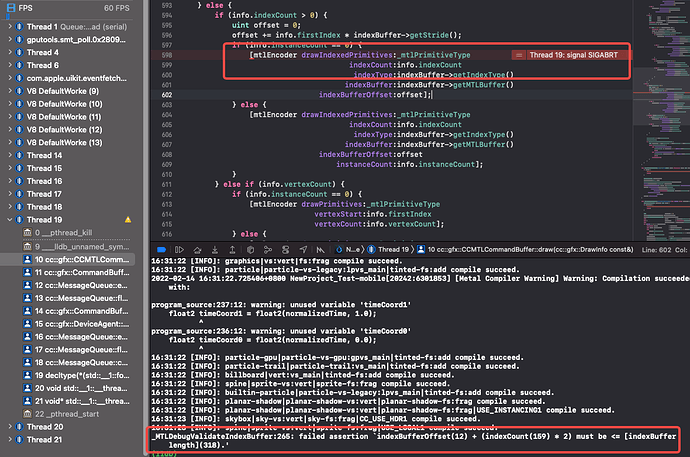
Task: Click line number 602 in gutter
Action: pos(167,95)
